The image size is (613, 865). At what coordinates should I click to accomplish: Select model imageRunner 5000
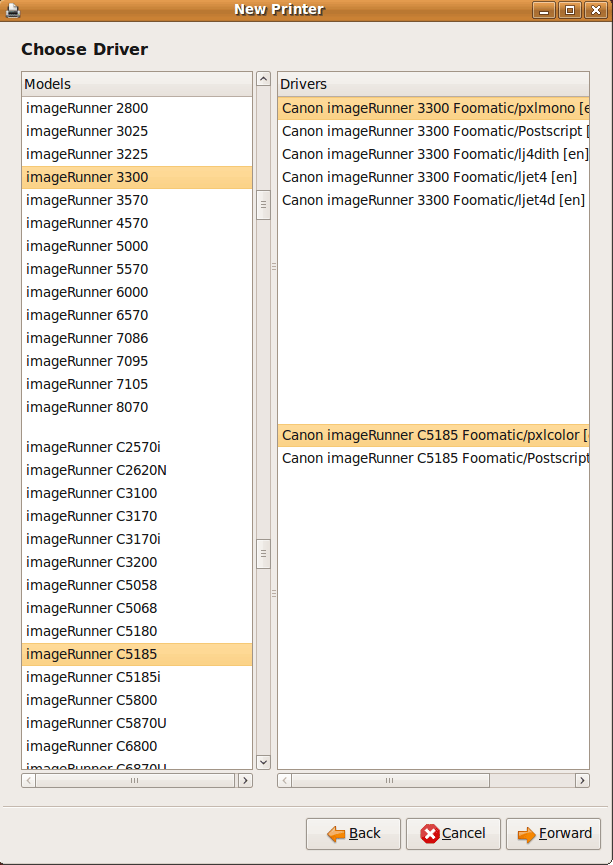(137, 246)
